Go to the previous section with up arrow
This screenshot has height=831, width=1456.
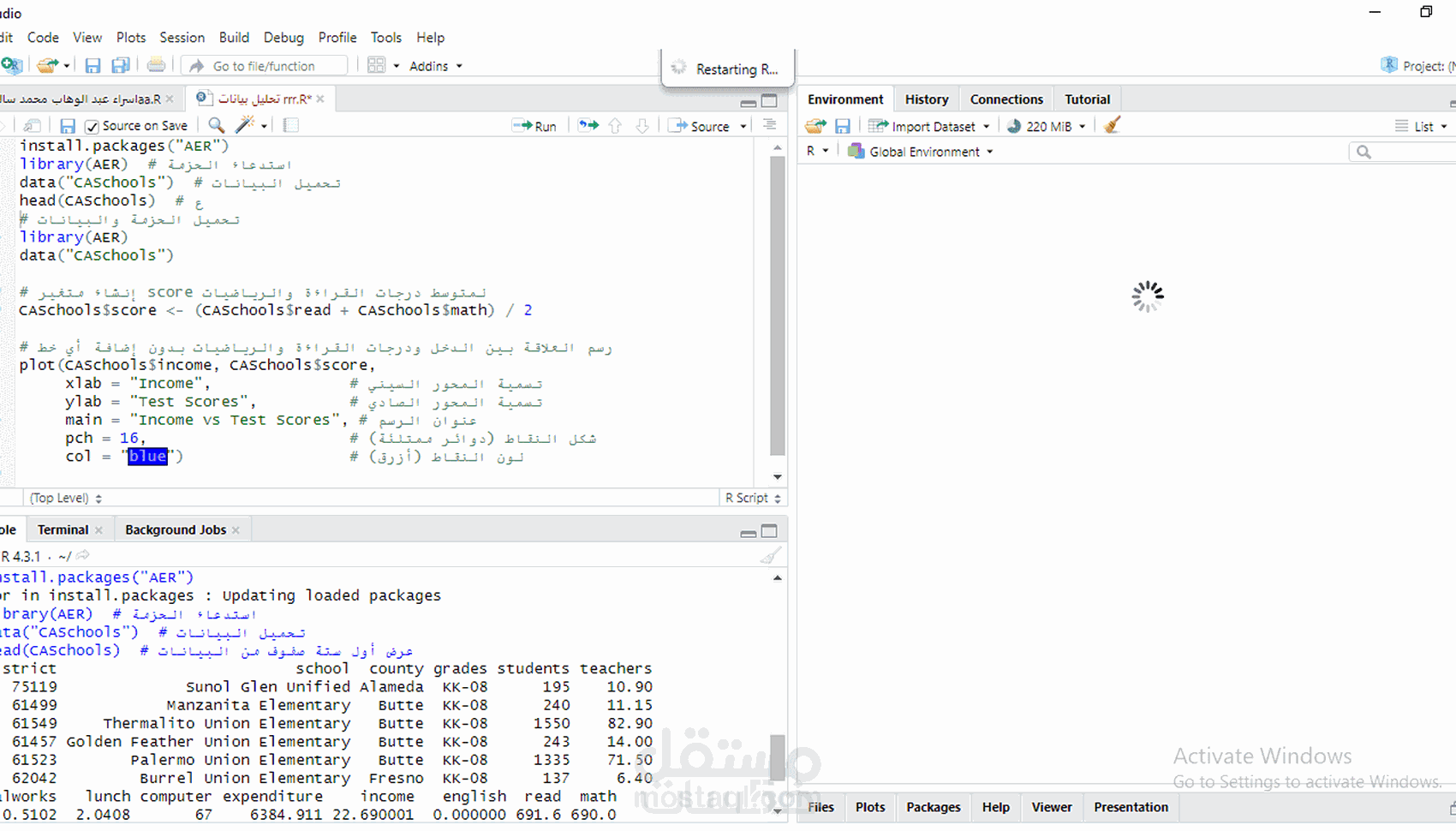(615, 126)
